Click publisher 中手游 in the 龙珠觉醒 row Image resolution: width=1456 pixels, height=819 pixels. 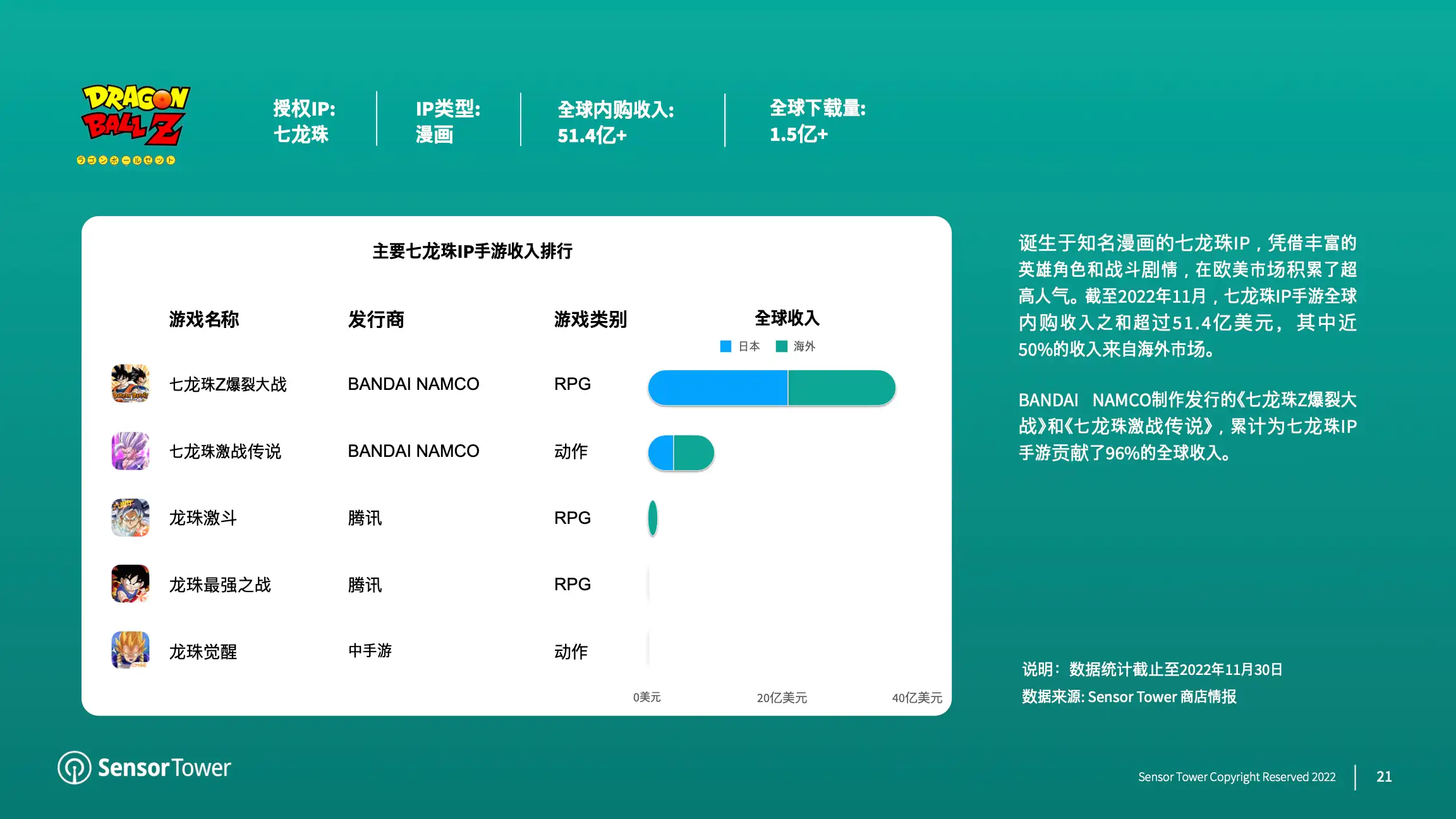(370, 650)
